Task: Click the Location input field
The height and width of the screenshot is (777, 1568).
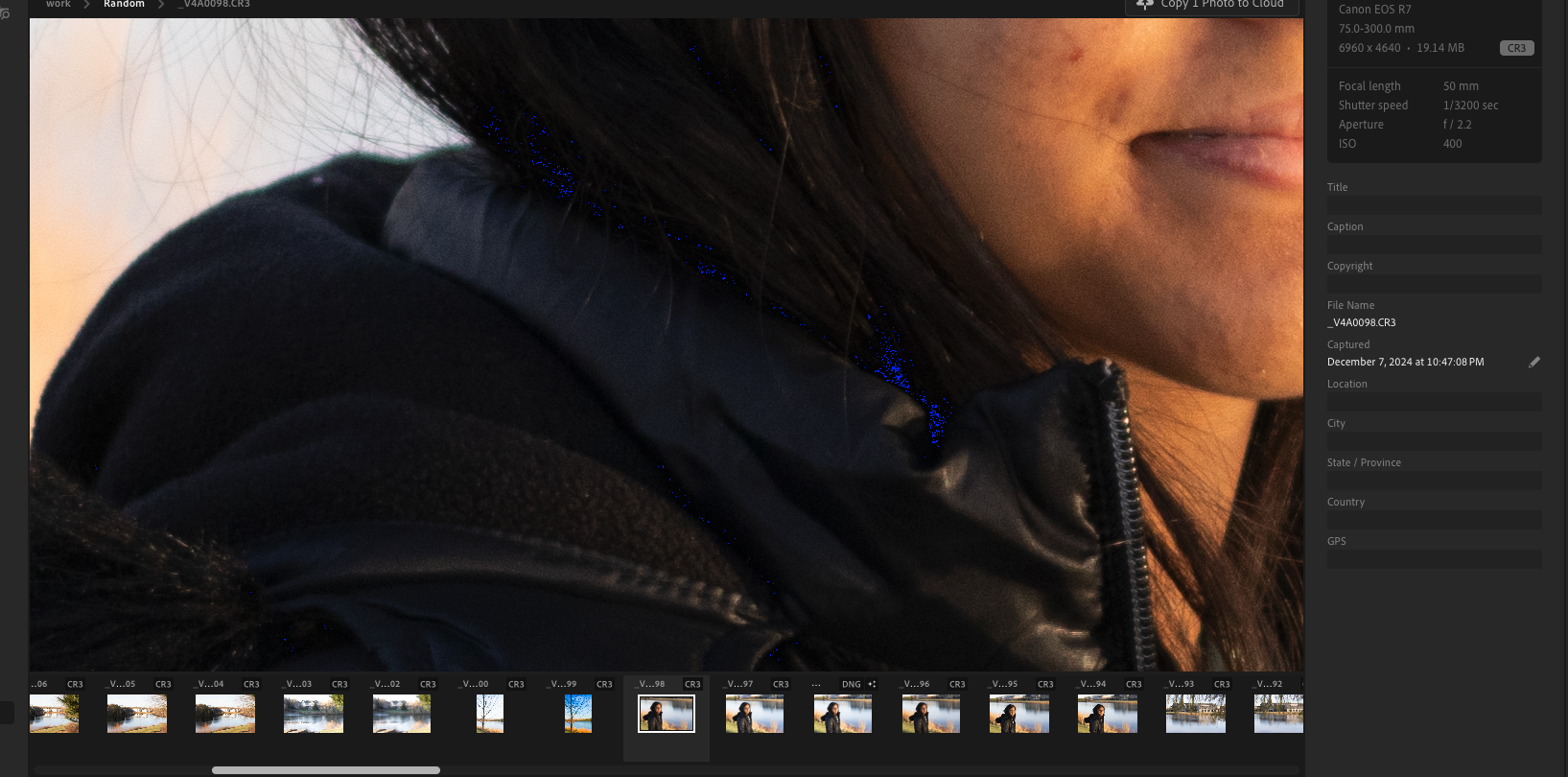Action: coord(1434,402)
